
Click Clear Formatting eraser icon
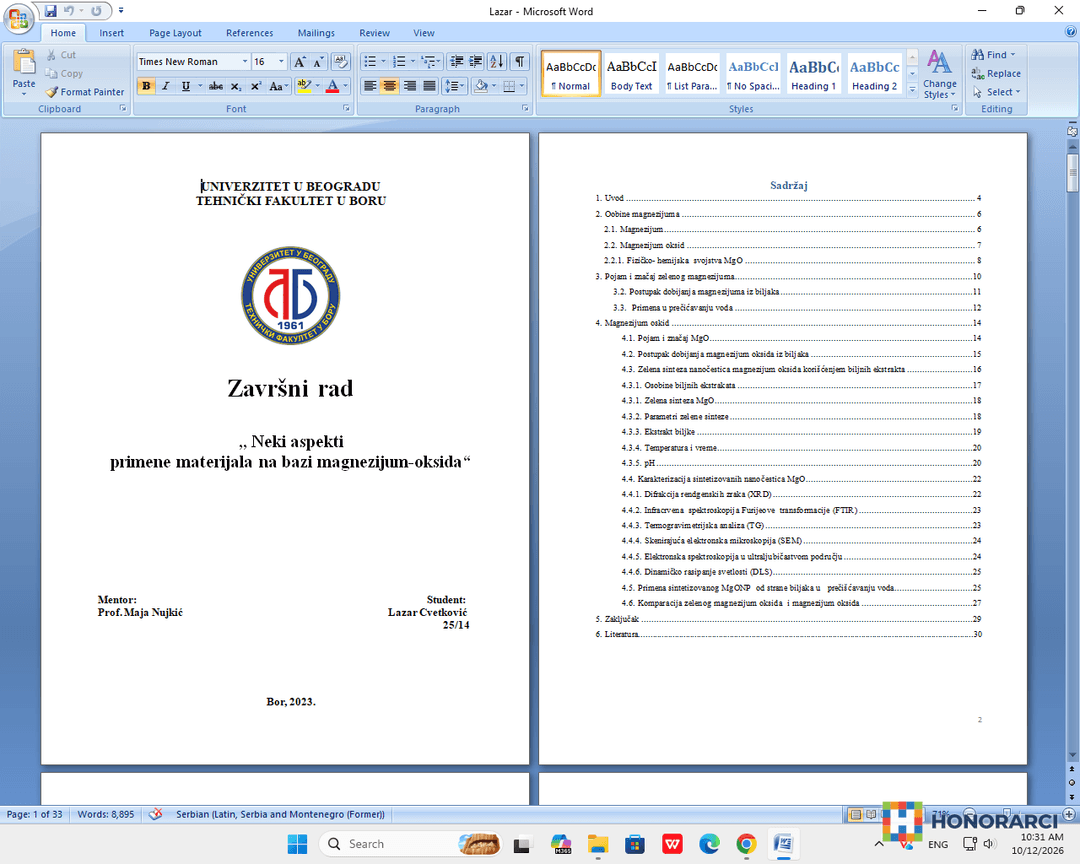click(x=340, y=62)
